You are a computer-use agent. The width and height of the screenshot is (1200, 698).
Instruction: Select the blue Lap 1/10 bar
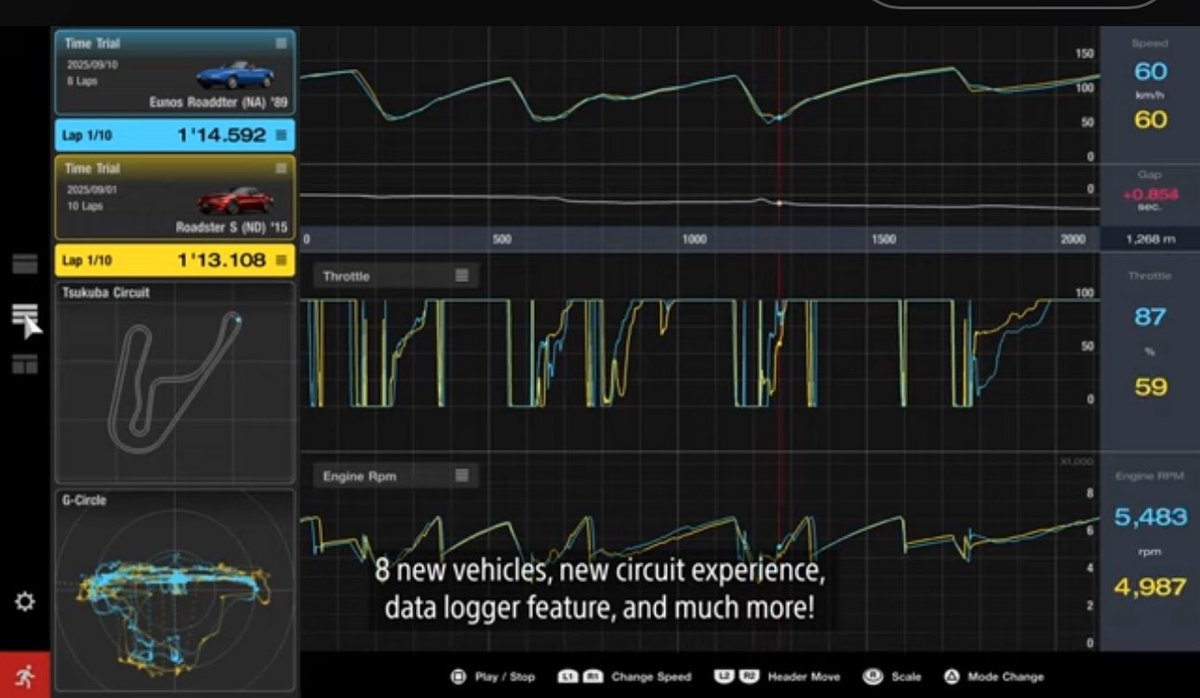pyautogui.click(x=175, y=135)
